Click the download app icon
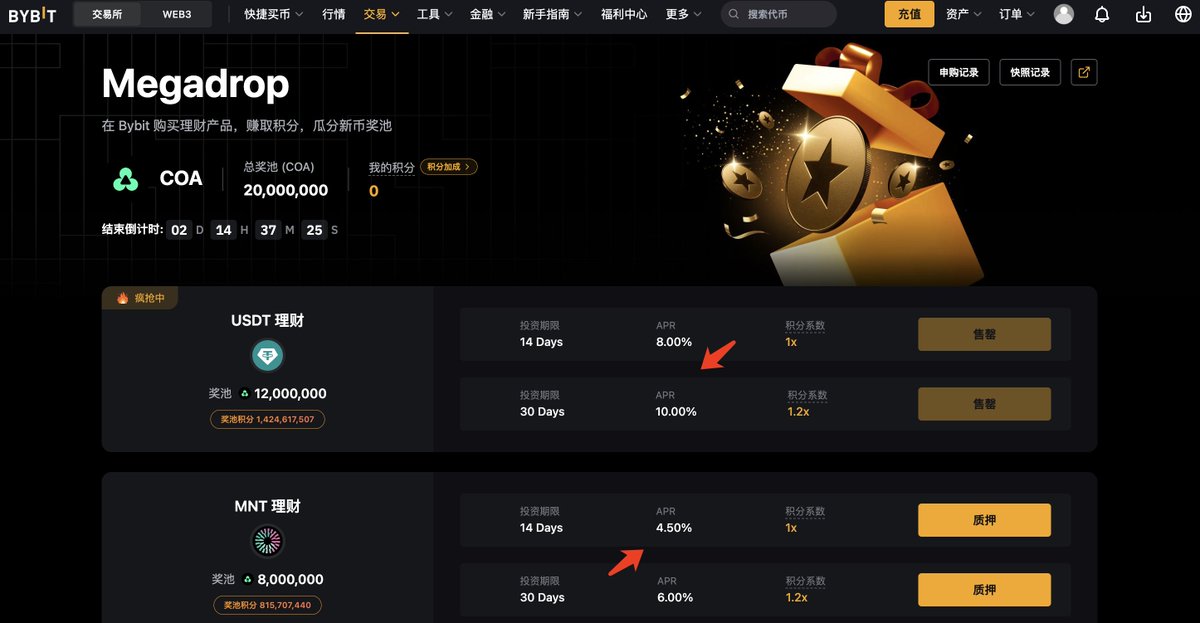 (1144, 14)
